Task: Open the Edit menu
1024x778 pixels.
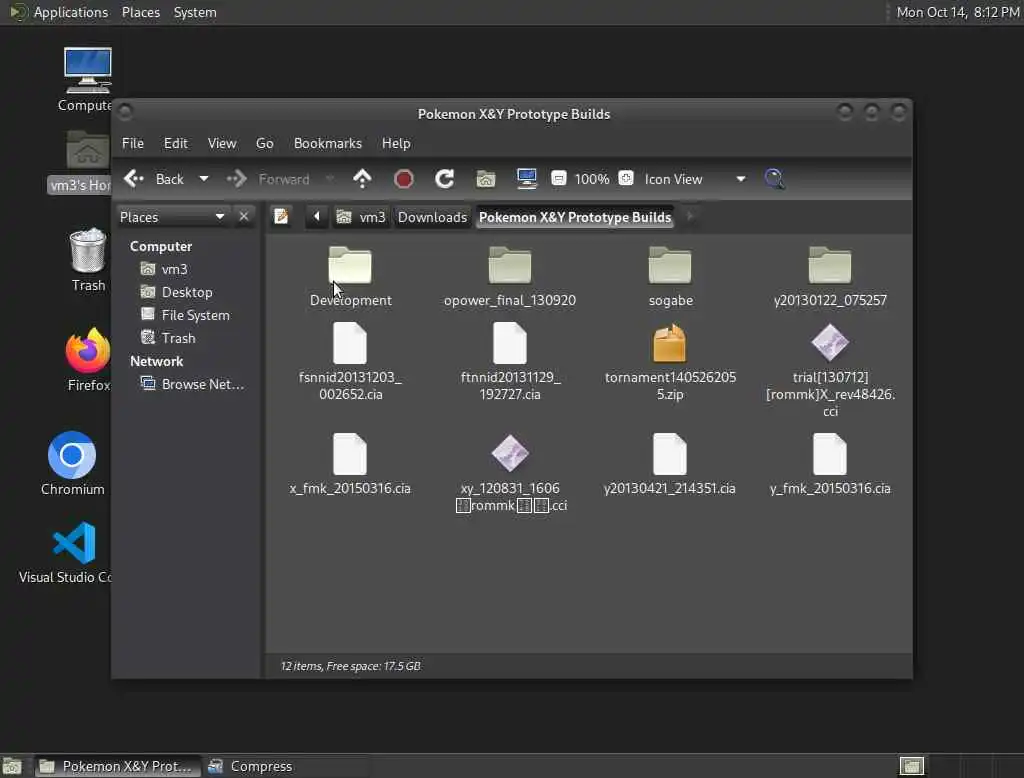Action: pos(176,143)
